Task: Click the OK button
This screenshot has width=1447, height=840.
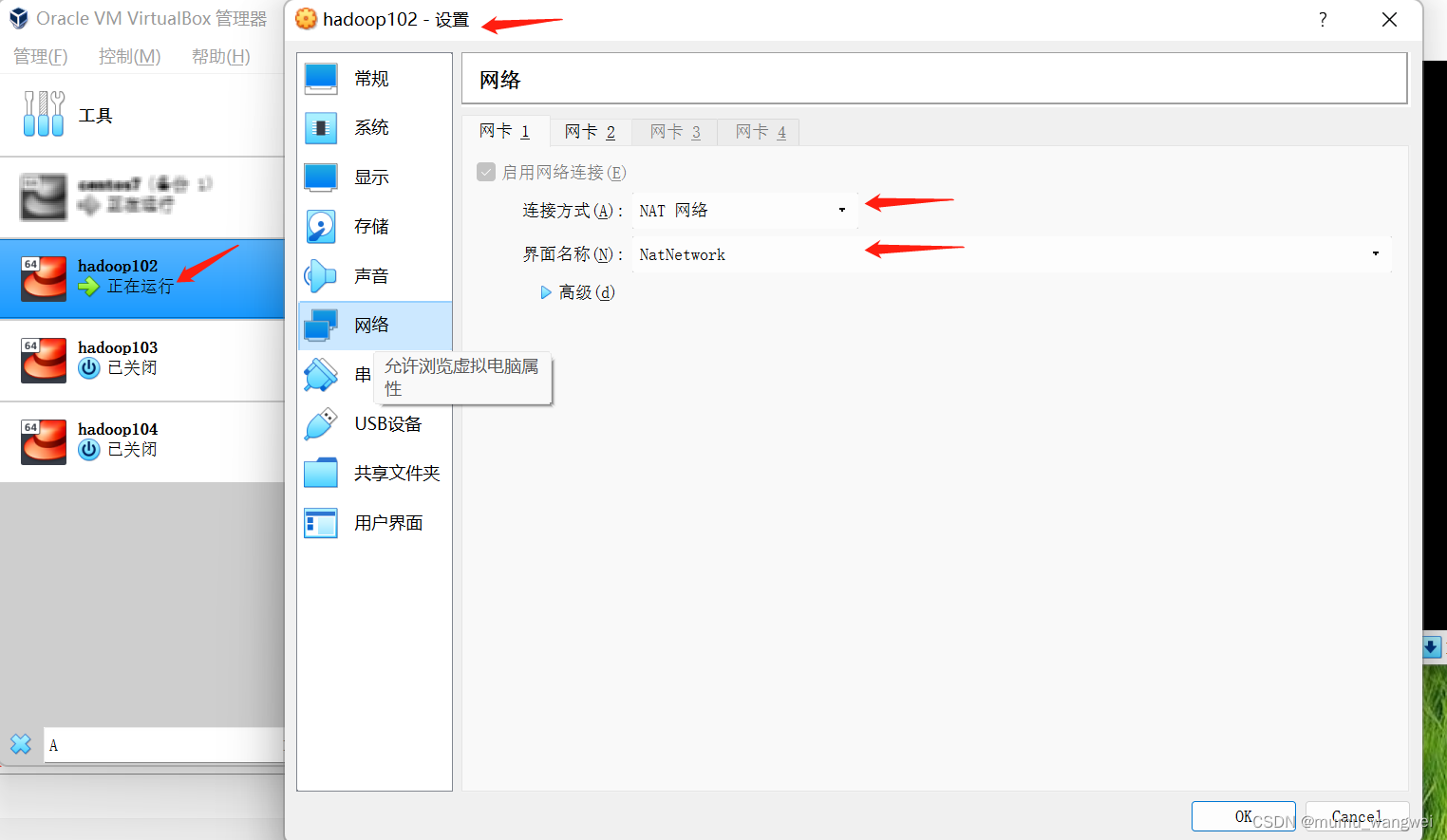Action: 1243,816
